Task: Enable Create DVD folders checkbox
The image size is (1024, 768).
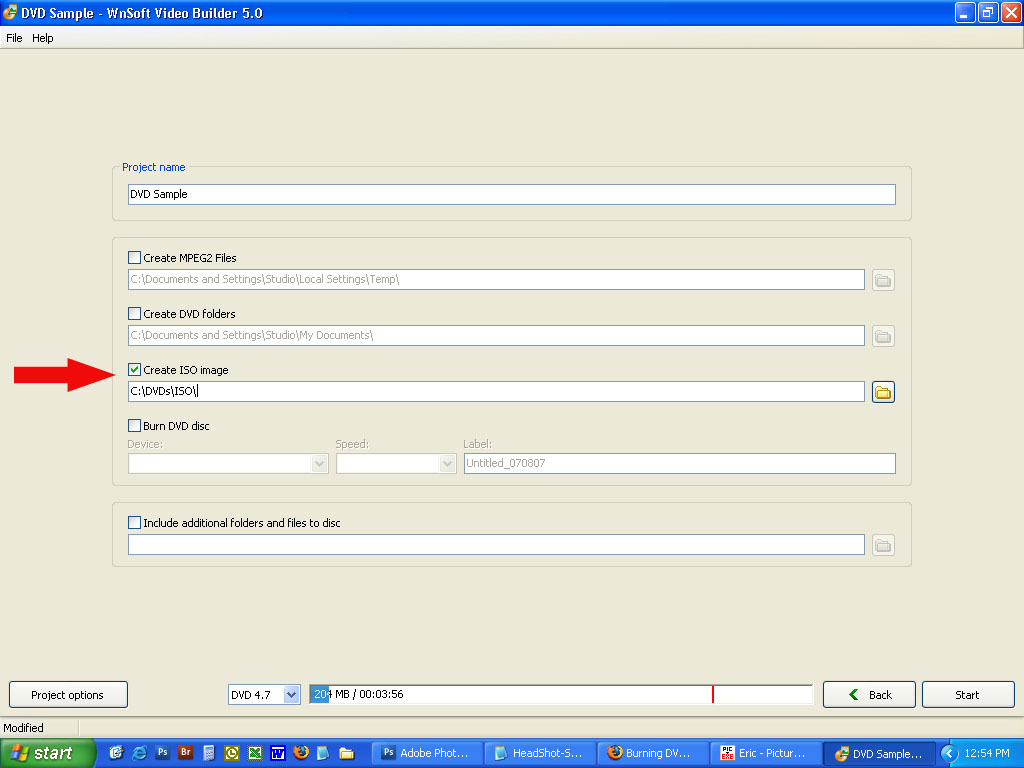Action: 135,313
